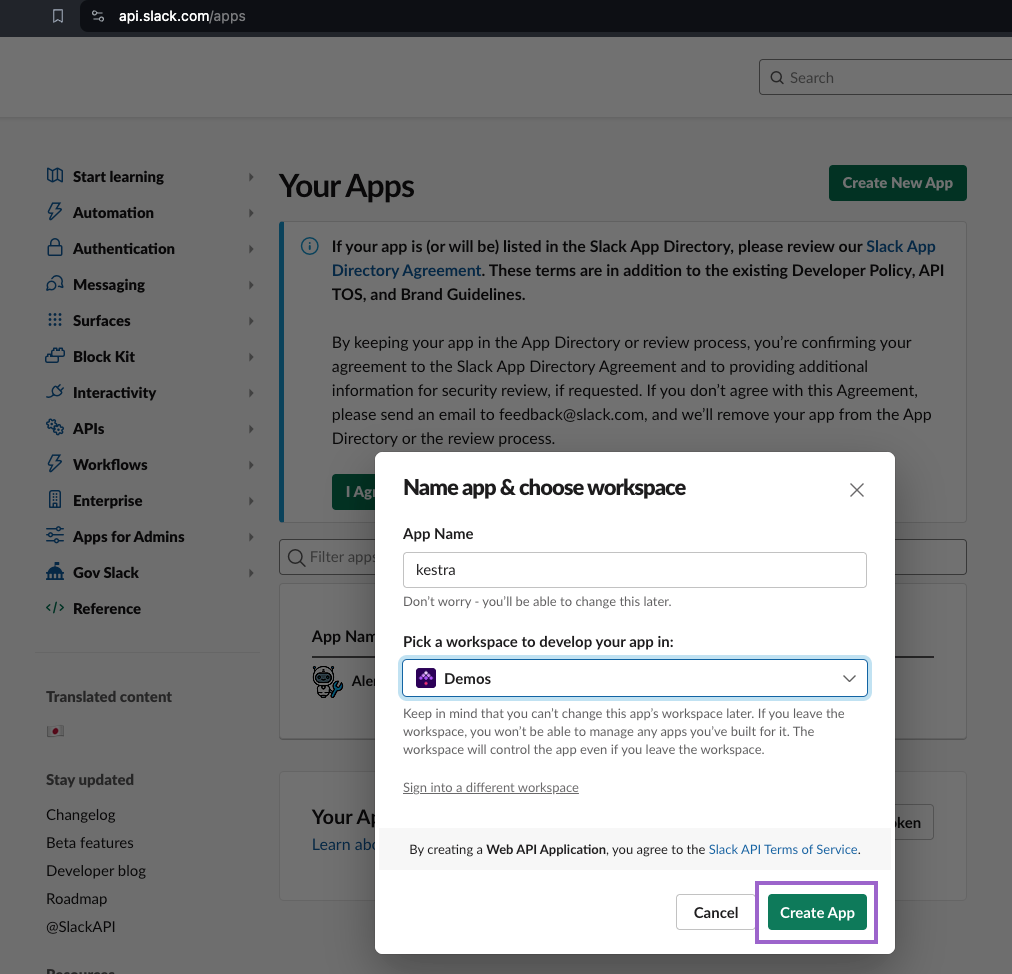Expand the Enterprise sidebar section arrow
The image size is (1012, 974).
click(x=251, y=501)
